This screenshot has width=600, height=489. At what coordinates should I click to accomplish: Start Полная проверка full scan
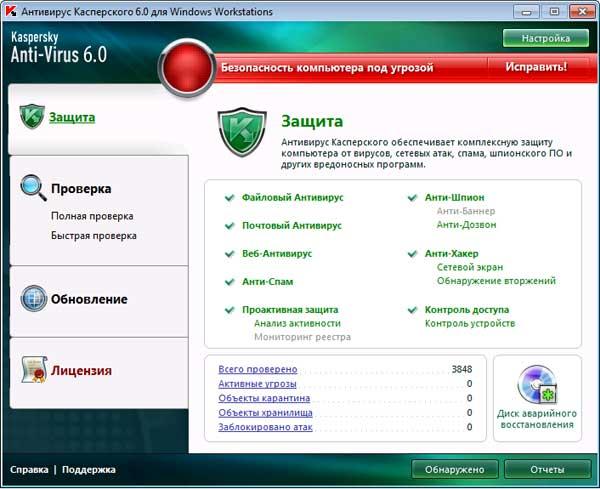click(x=92, y=216)
